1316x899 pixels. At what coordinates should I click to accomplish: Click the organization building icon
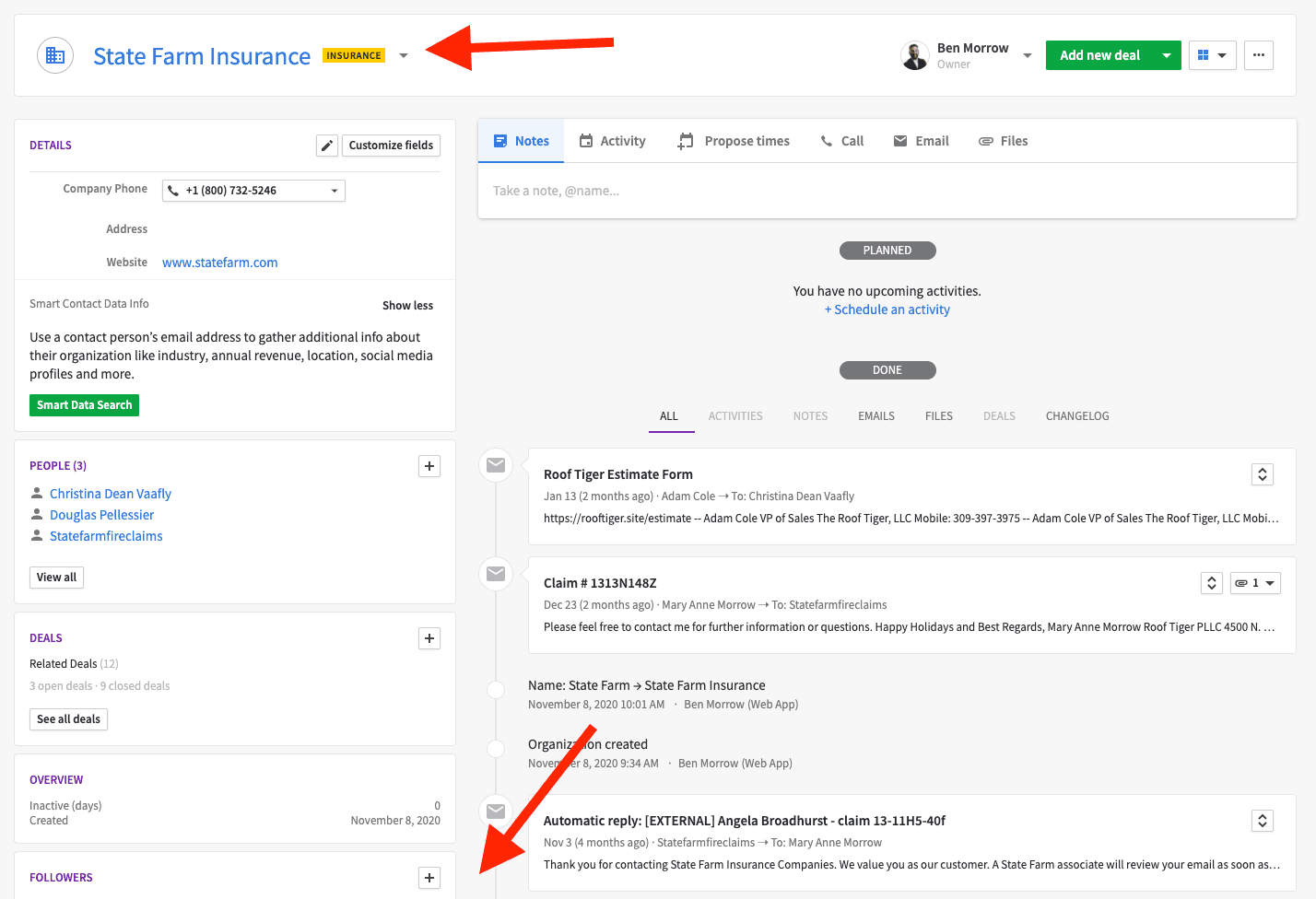[x=55, y=55]
